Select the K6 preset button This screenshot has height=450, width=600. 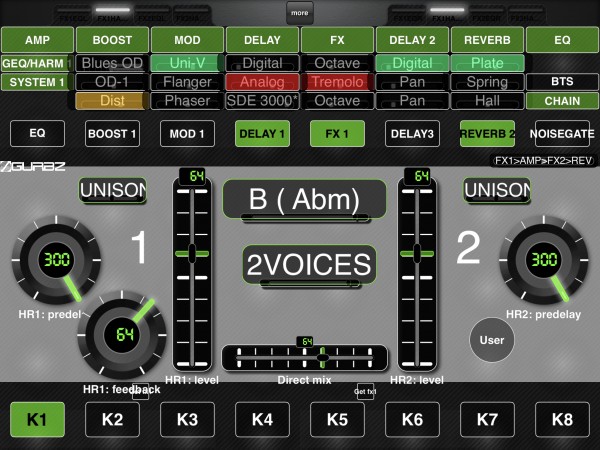coord(412,419)
